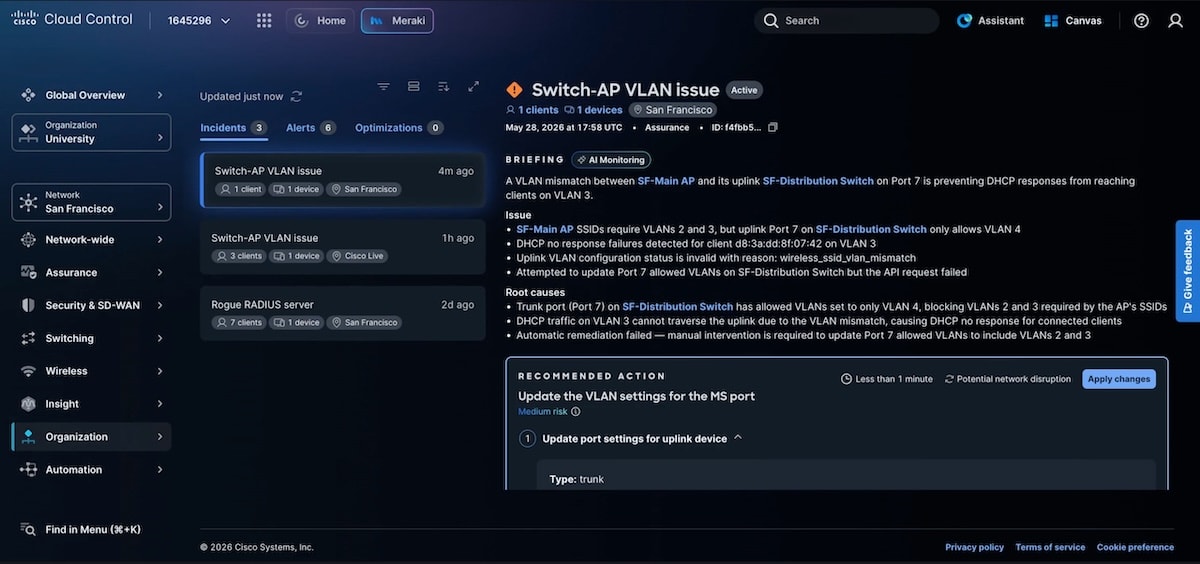This screenshot has height=564, width=1200.
Task: Expand the Wireless menu chevron
Action: click(160, 371)
